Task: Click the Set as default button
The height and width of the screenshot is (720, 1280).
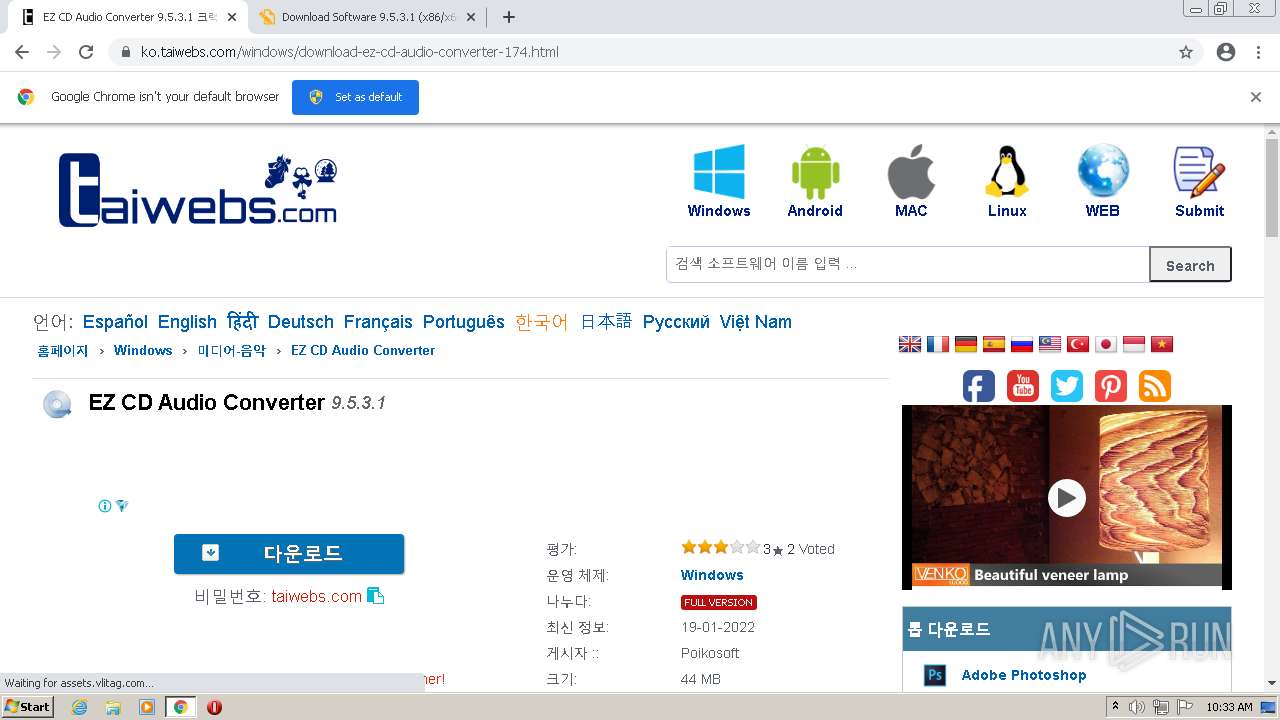Action: pyautogui.click(x=355, y=97)
